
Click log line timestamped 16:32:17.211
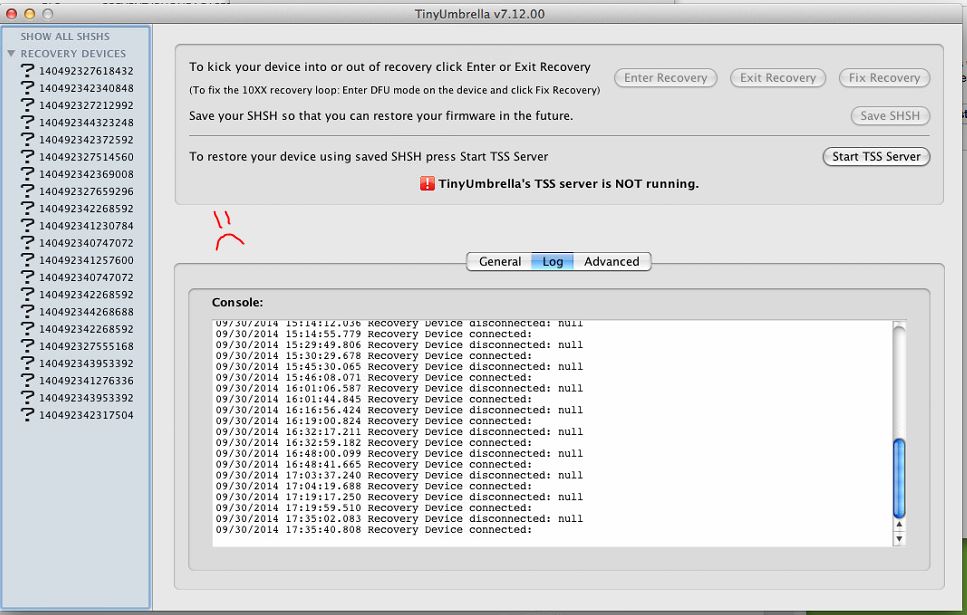399,432
